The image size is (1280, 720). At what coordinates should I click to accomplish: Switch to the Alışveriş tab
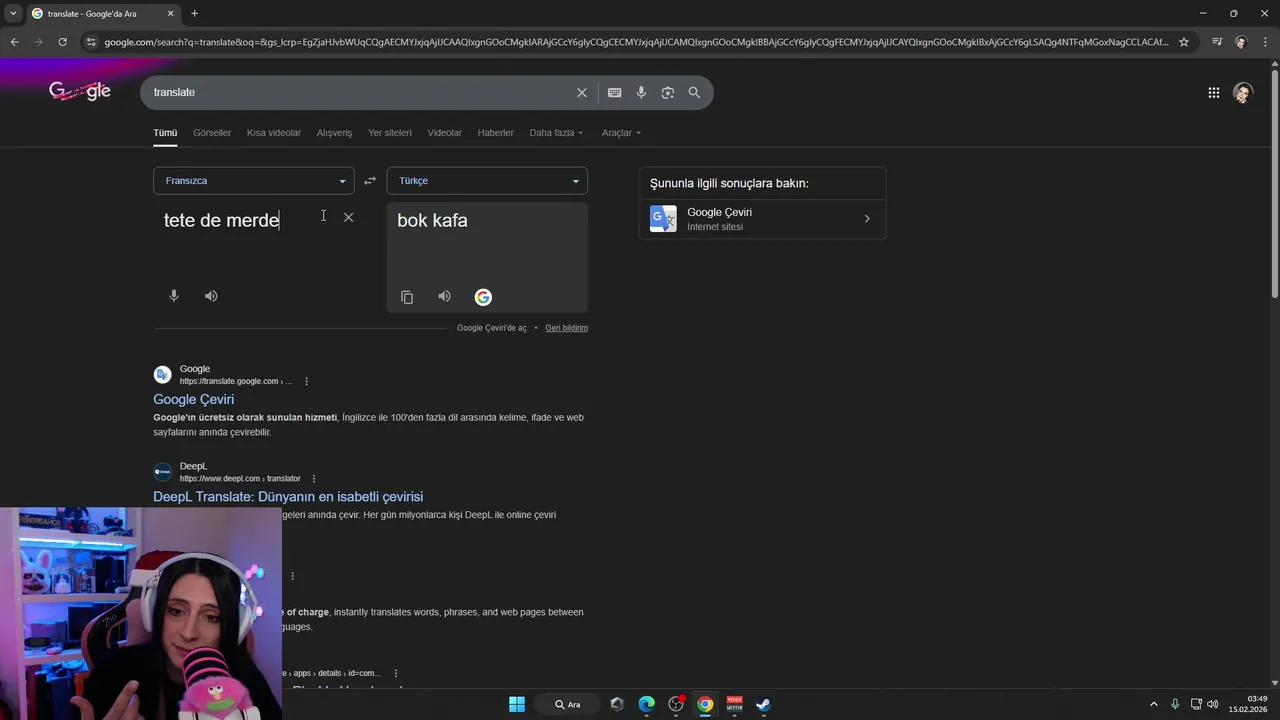(334, 133)
